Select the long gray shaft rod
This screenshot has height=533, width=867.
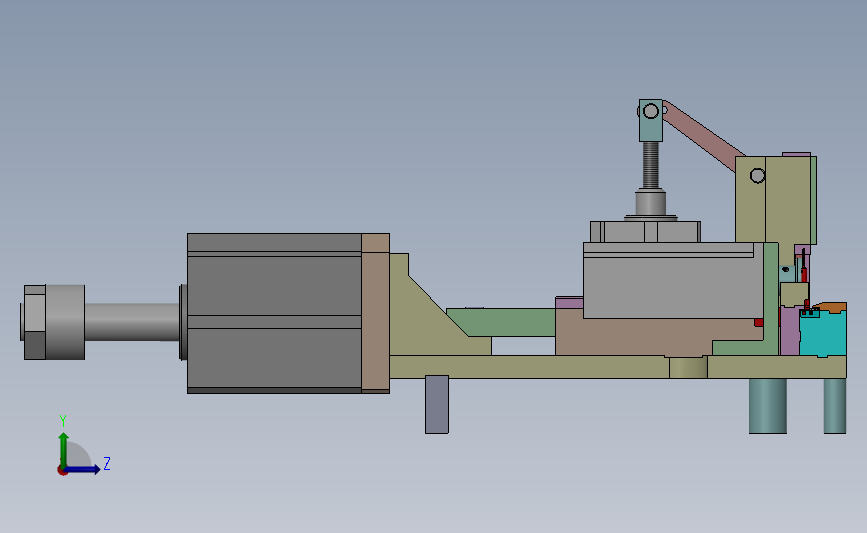tap(133, 322)
